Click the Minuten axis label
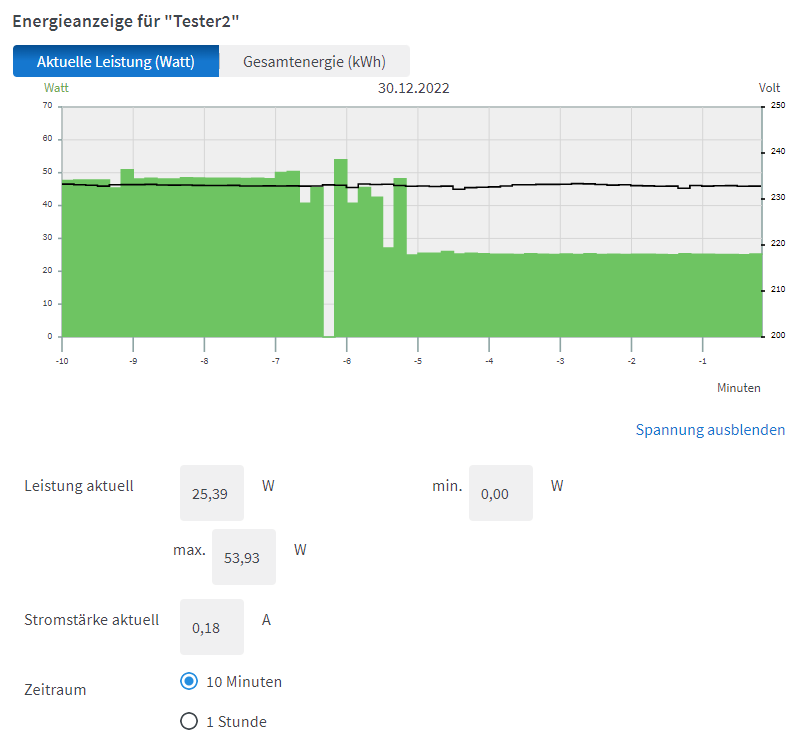This screenshot has width=809, height=742. 738,388
